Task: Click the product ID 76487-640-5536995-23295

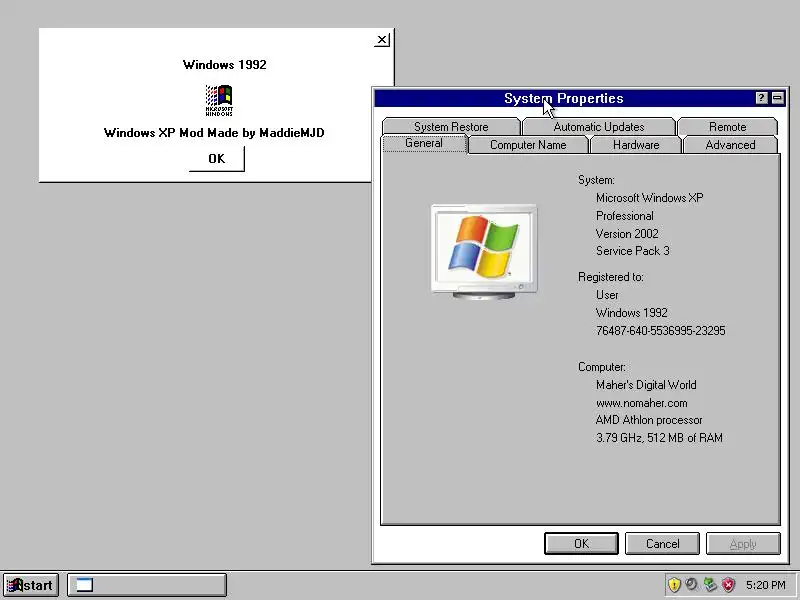Action: tap(661, 331)
